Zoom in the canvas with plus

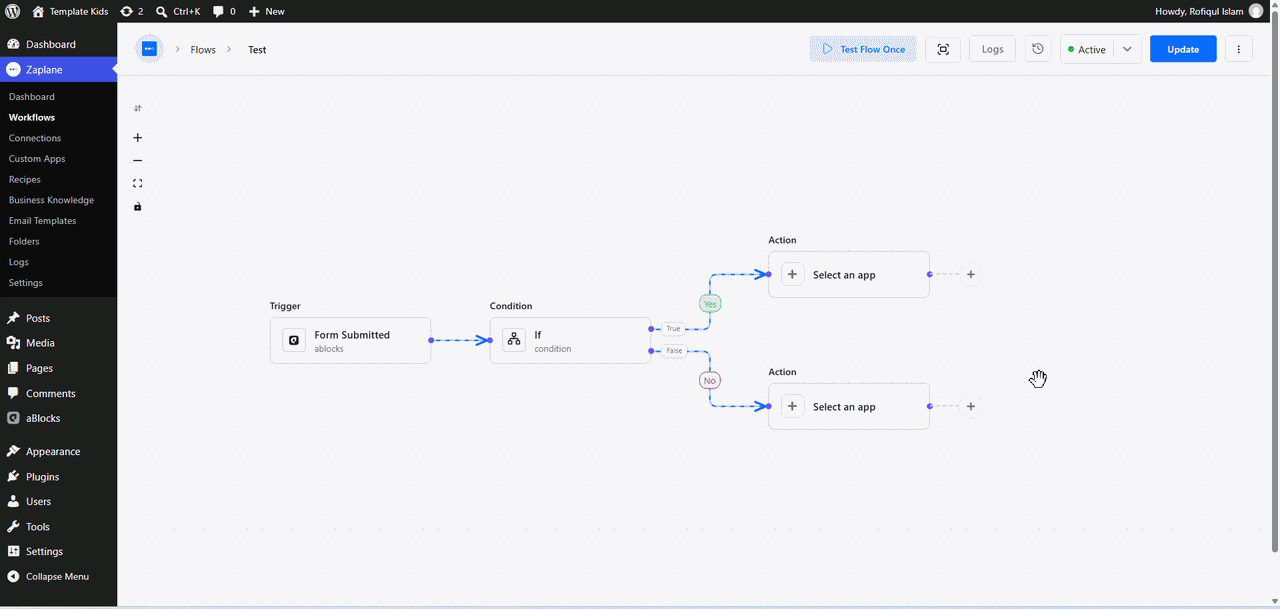tap(138, 138)
